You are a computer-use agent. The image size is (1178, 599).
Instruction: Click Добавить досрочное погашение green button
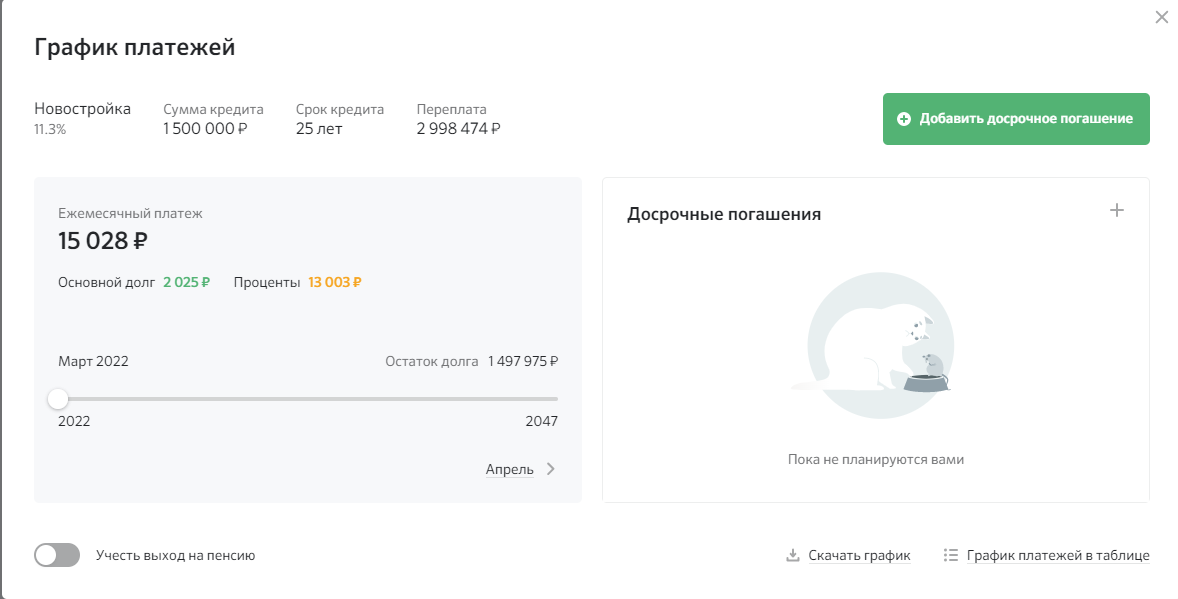1016,119
